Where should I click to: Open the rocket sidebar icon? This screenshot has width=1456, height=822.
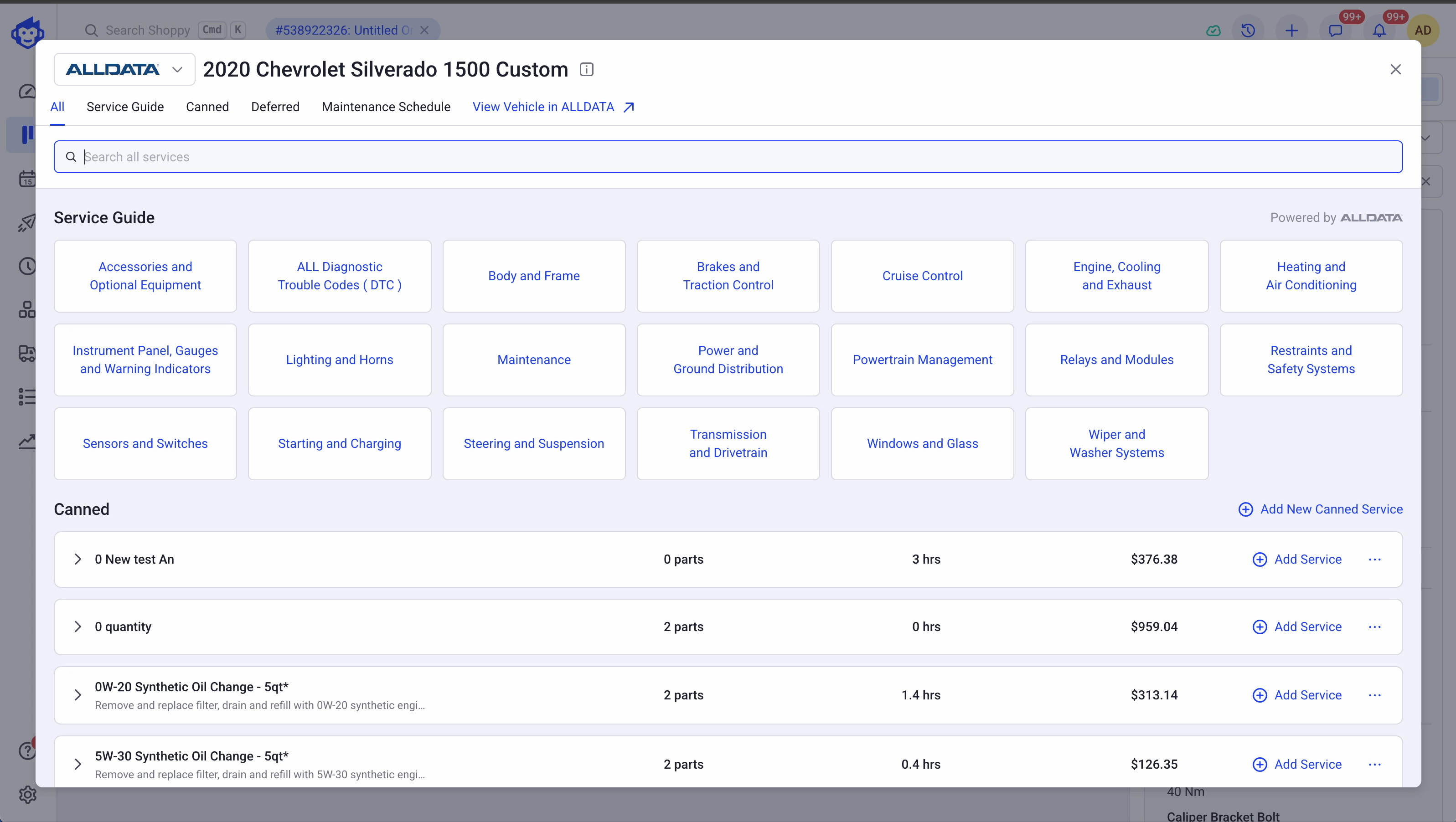pyautogui.click(x=26, y=223)
